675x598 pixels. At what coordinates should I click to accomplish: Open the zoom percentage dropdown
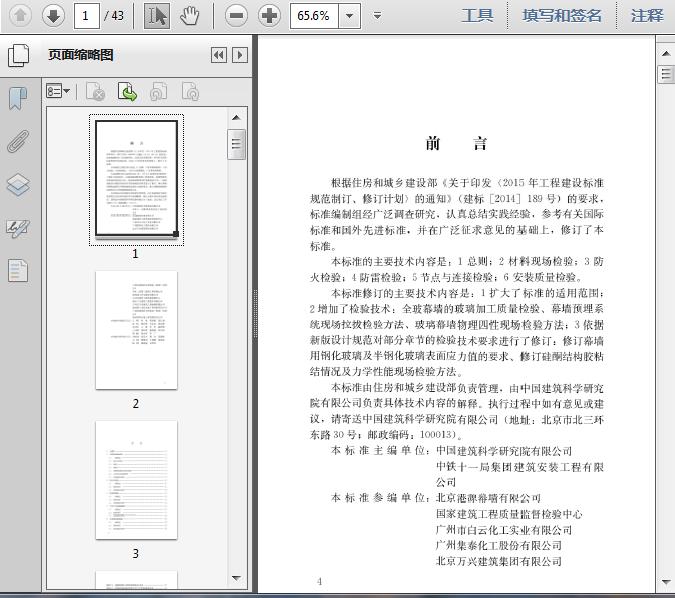pyautogui.click(x=349, y=15)
